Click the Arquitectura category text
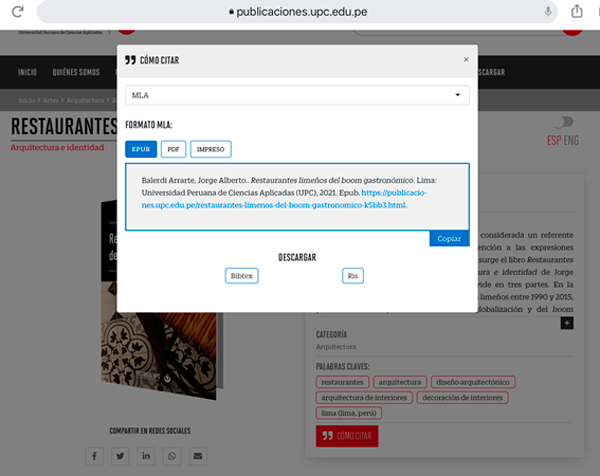600x476 pixels. click(336, 347)
